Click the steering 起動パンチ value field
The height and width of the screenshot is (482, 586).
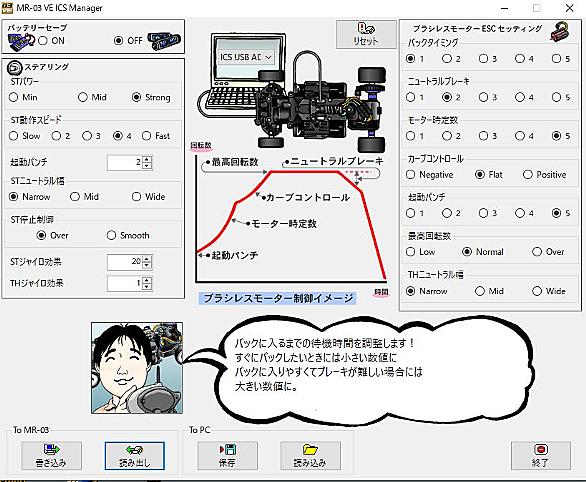pyautogui.click(x=125, y=162)
